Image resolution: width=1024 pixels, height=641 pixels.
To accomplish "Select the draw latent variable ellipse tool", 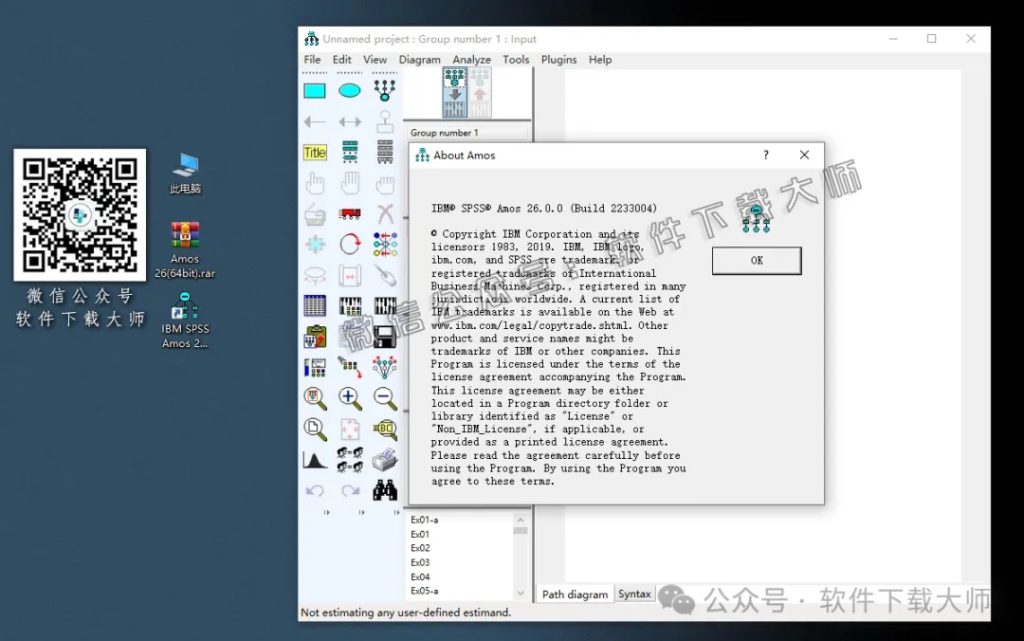I will click(349, 90).
